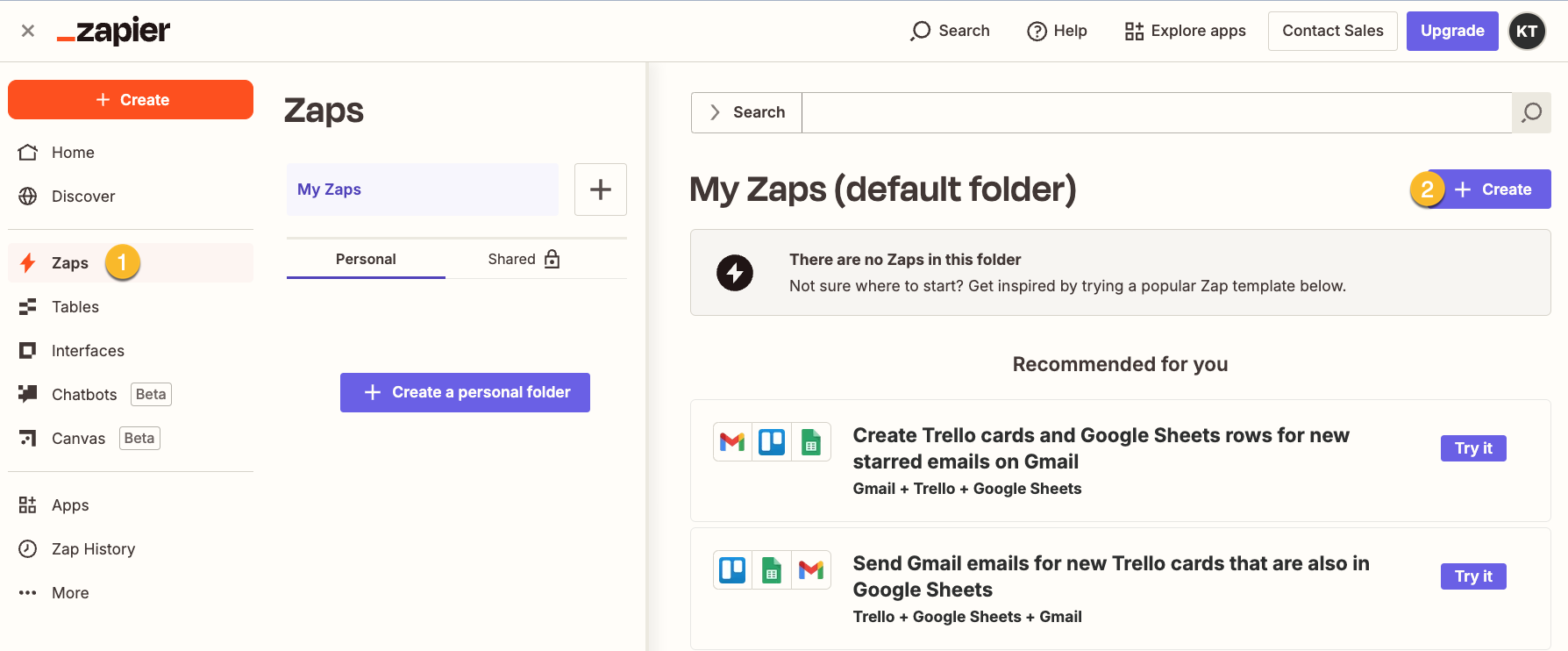The height and width of the screenshot is (651, 1568).
Task: Open Interfaces in the sidebar
Action: pyautogui.click(x=131, y=351)
